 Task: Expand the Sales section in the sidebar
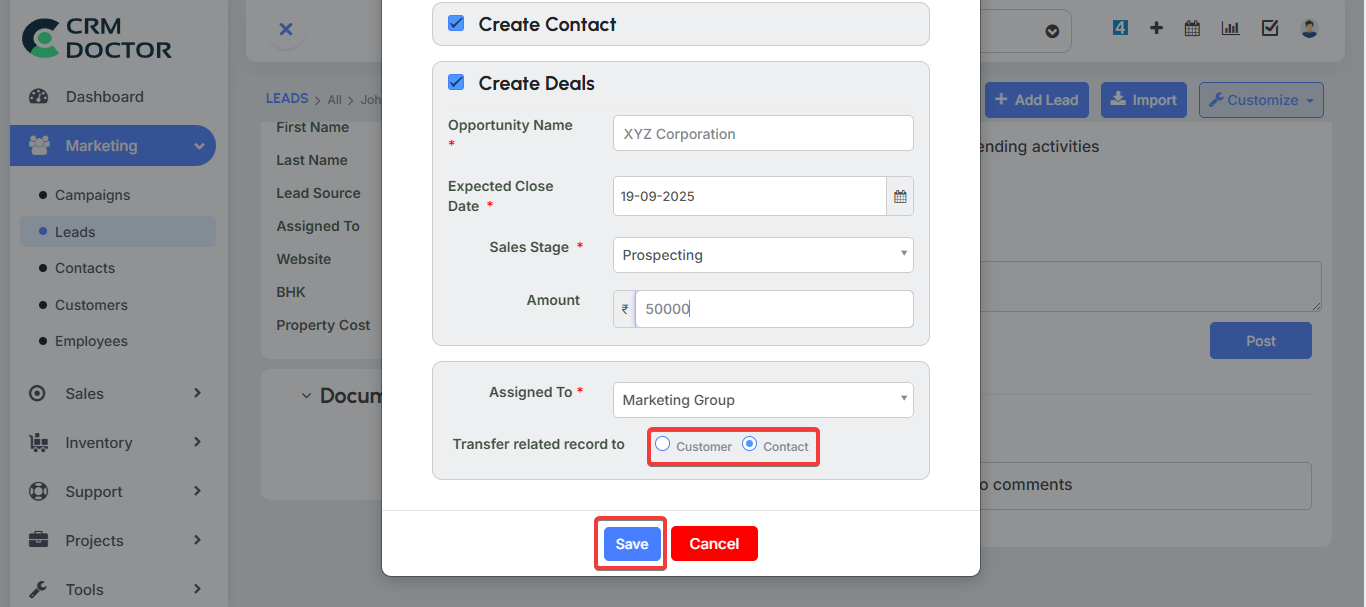coord(83,393)
